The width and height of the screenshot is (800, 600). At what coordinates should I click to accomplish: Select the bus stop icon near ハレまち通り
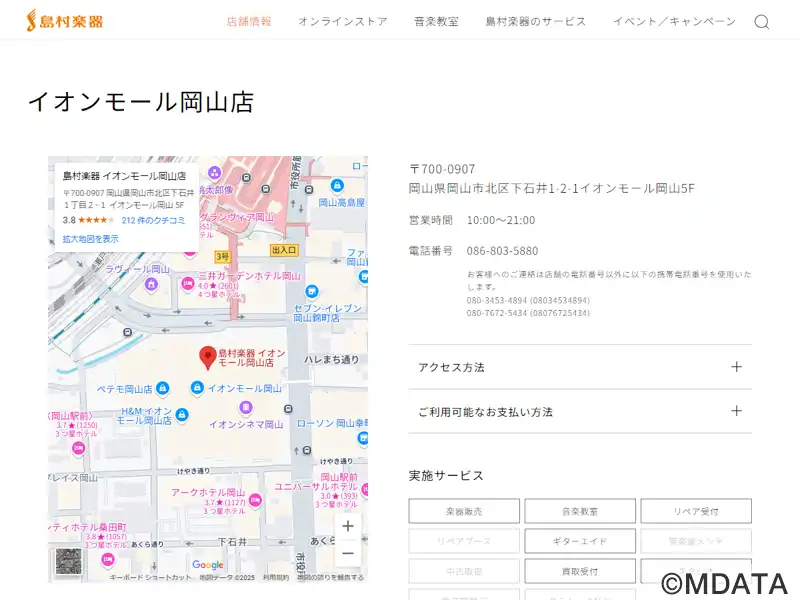288,409
